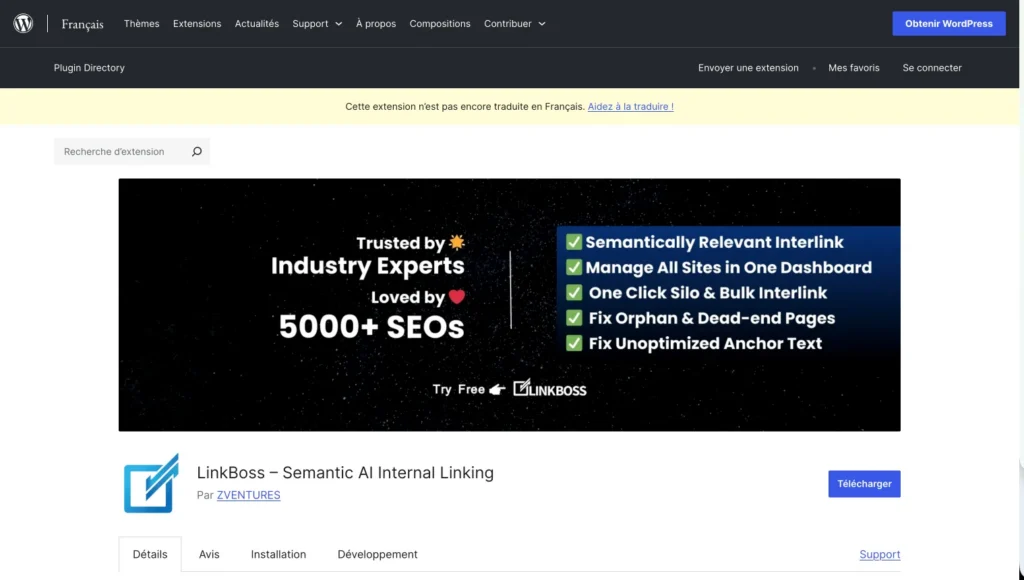Image resolution: width=1024 pixels, height=580 pixels.
Task: Click Se connecter
Action: click(x=932, y=68)
